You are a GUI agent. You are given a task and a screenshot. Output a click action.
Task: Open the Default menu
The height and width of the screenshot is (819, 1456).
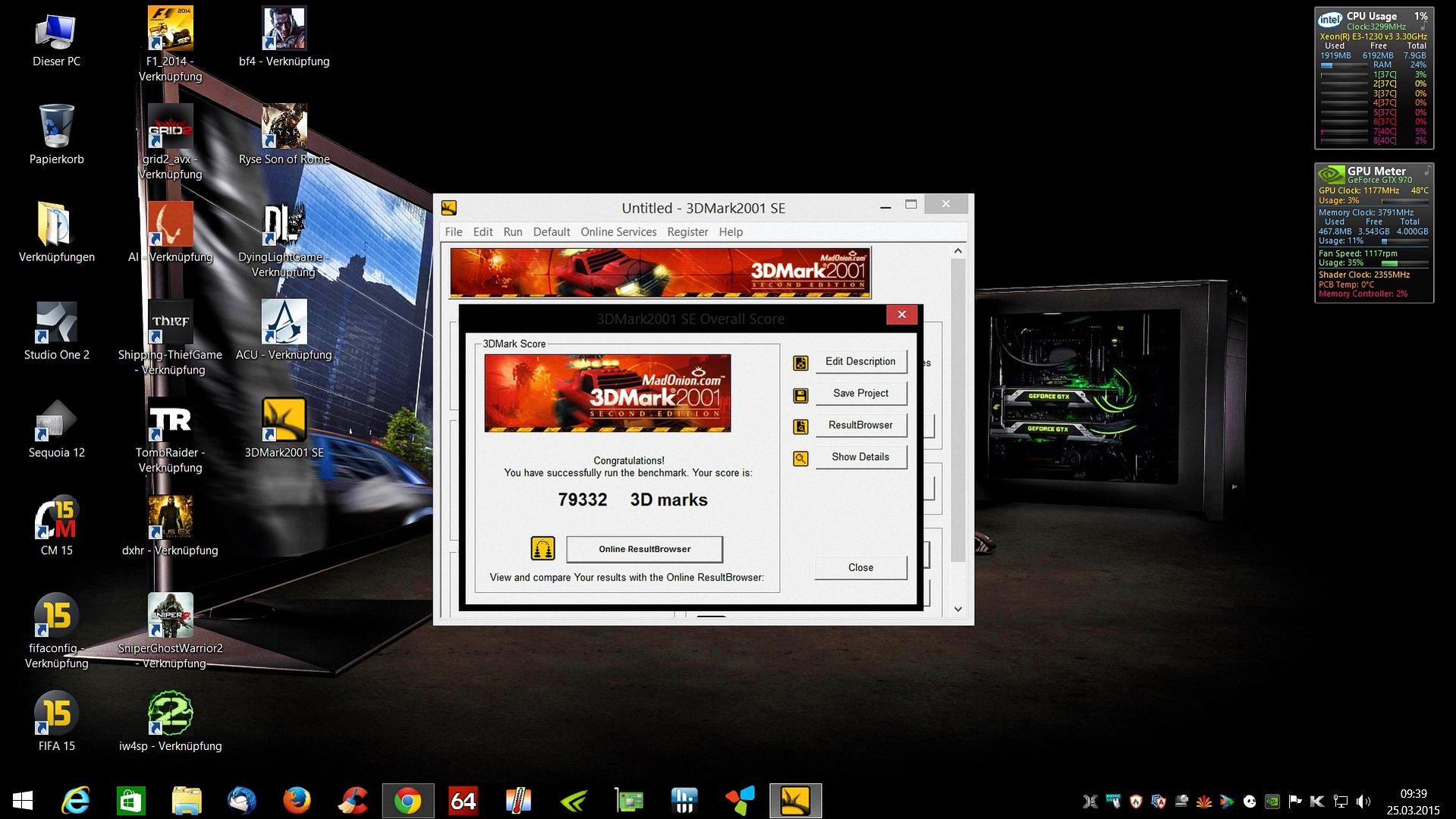pos(552,232)
